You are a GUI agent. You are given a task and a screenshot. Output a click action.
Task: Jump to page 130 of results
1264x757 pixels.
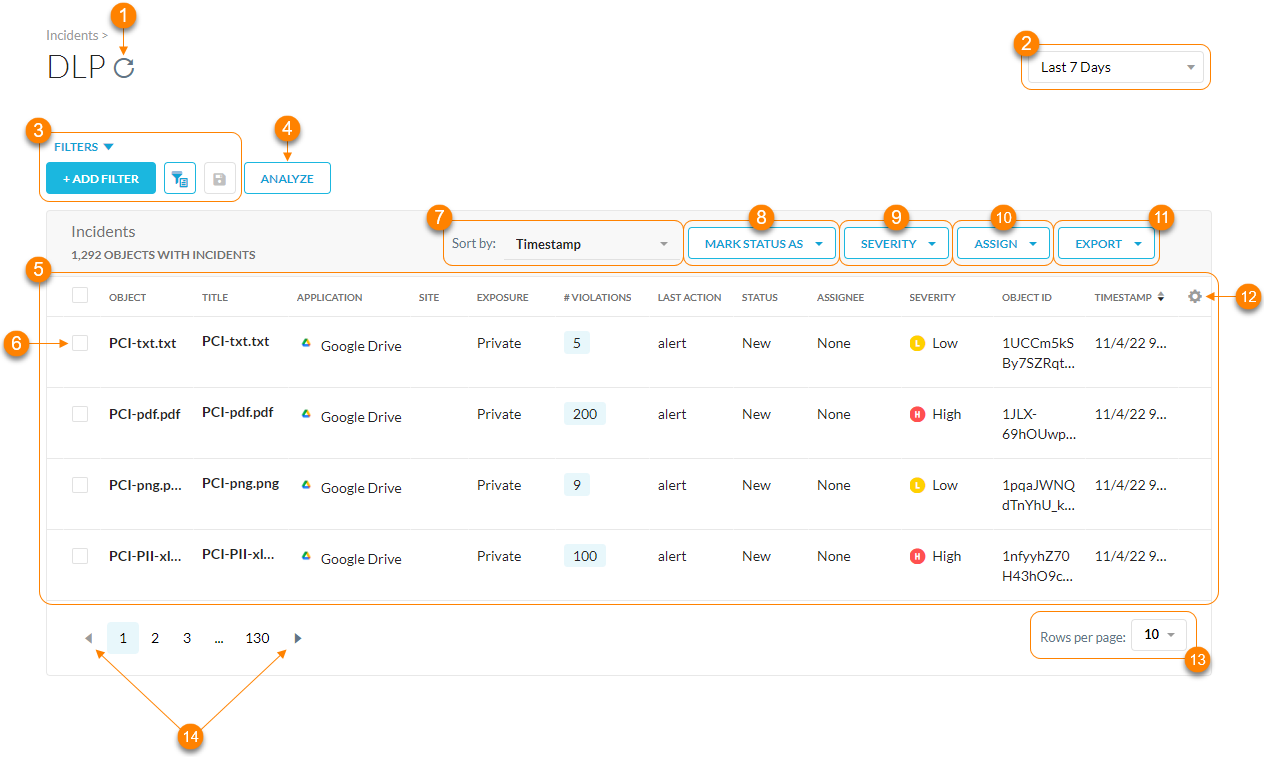pos(257,637)
